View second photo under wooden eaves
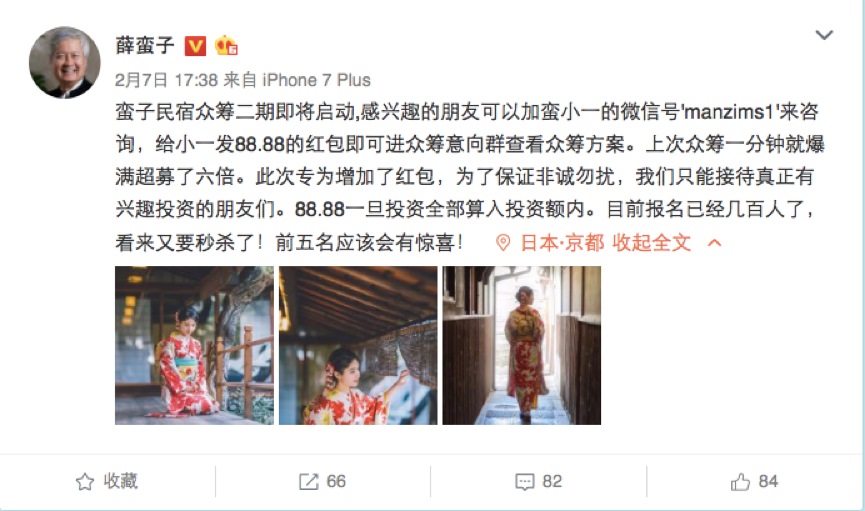This screenshot has width=865, height=511. 358,345
